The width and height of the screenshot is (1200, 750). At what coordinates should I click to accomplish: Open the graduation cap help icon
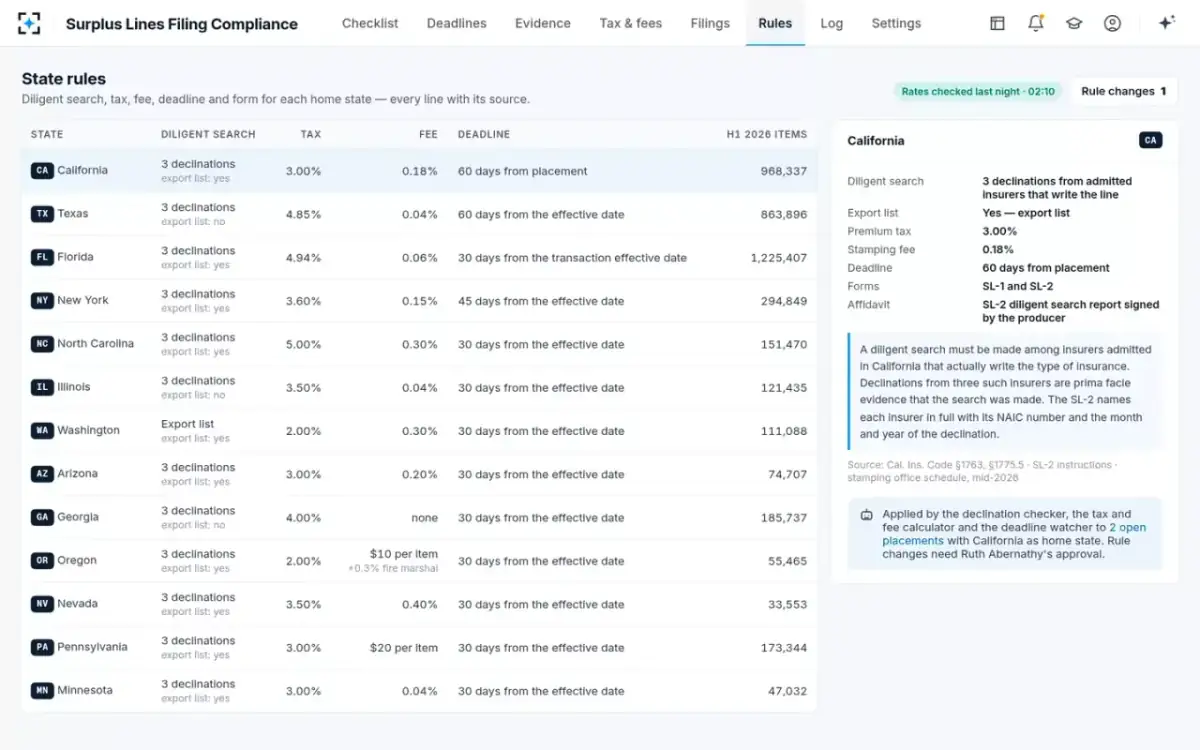(x=1074, y=23)
